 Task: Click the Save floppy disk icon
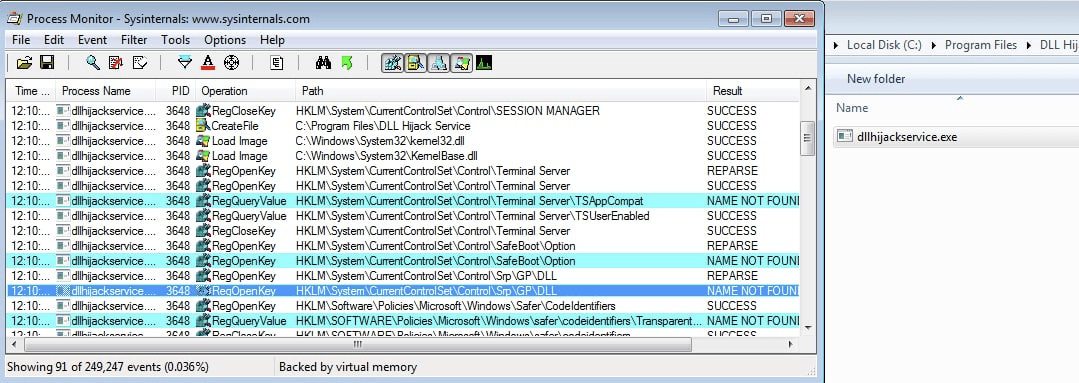47,63
